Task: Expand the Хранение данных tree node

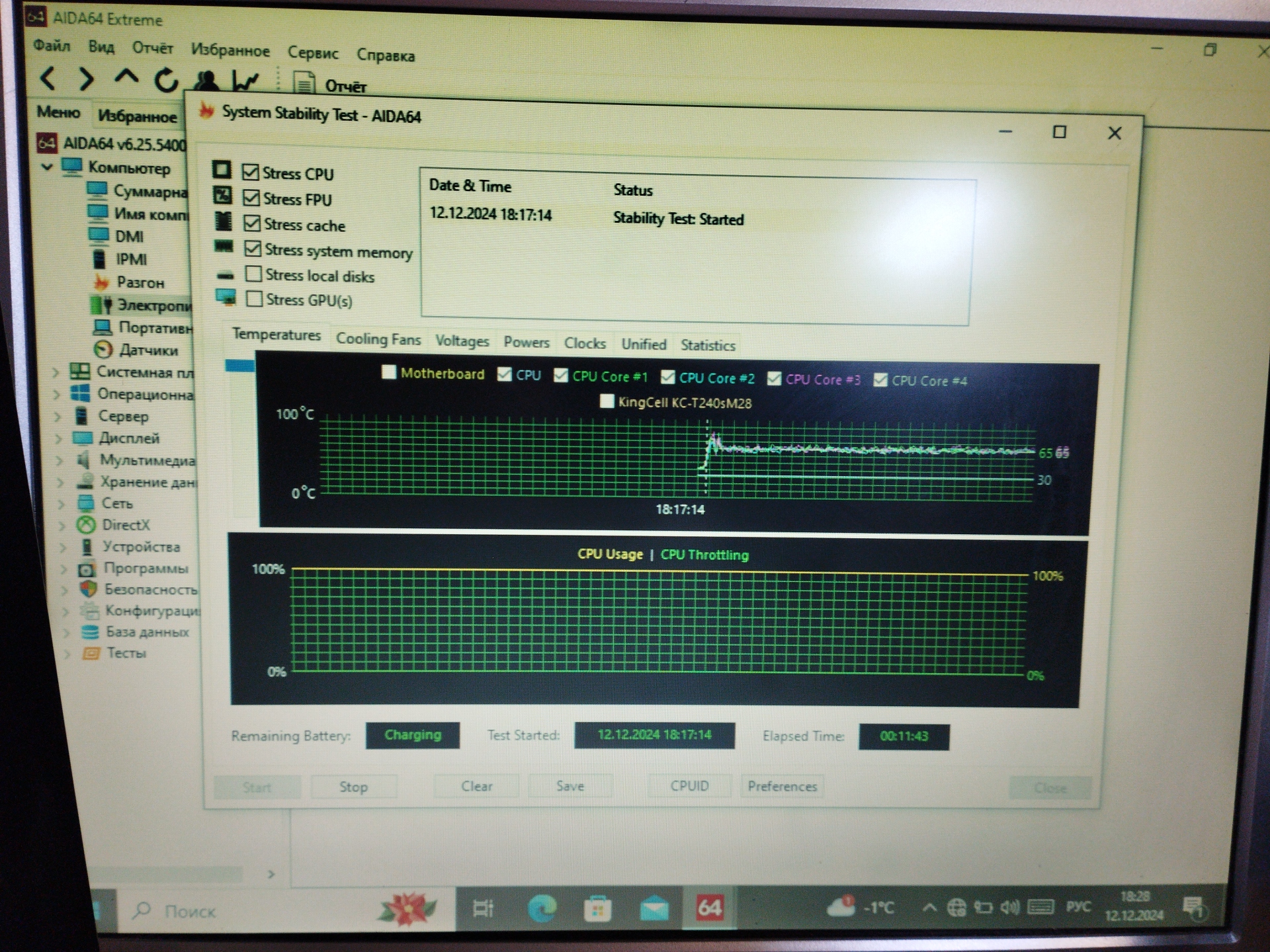Action: click(x=61, y=482)
